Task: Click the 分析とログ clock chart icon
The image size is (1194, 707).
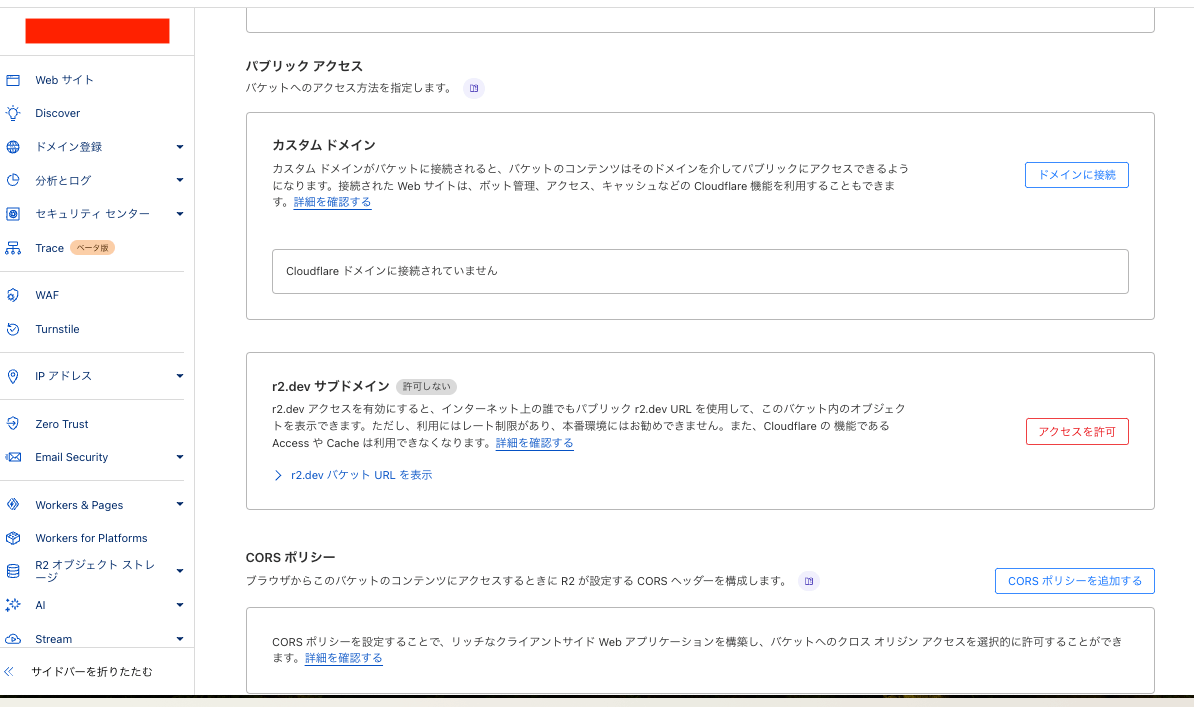Action: click(x=13, y=181)
